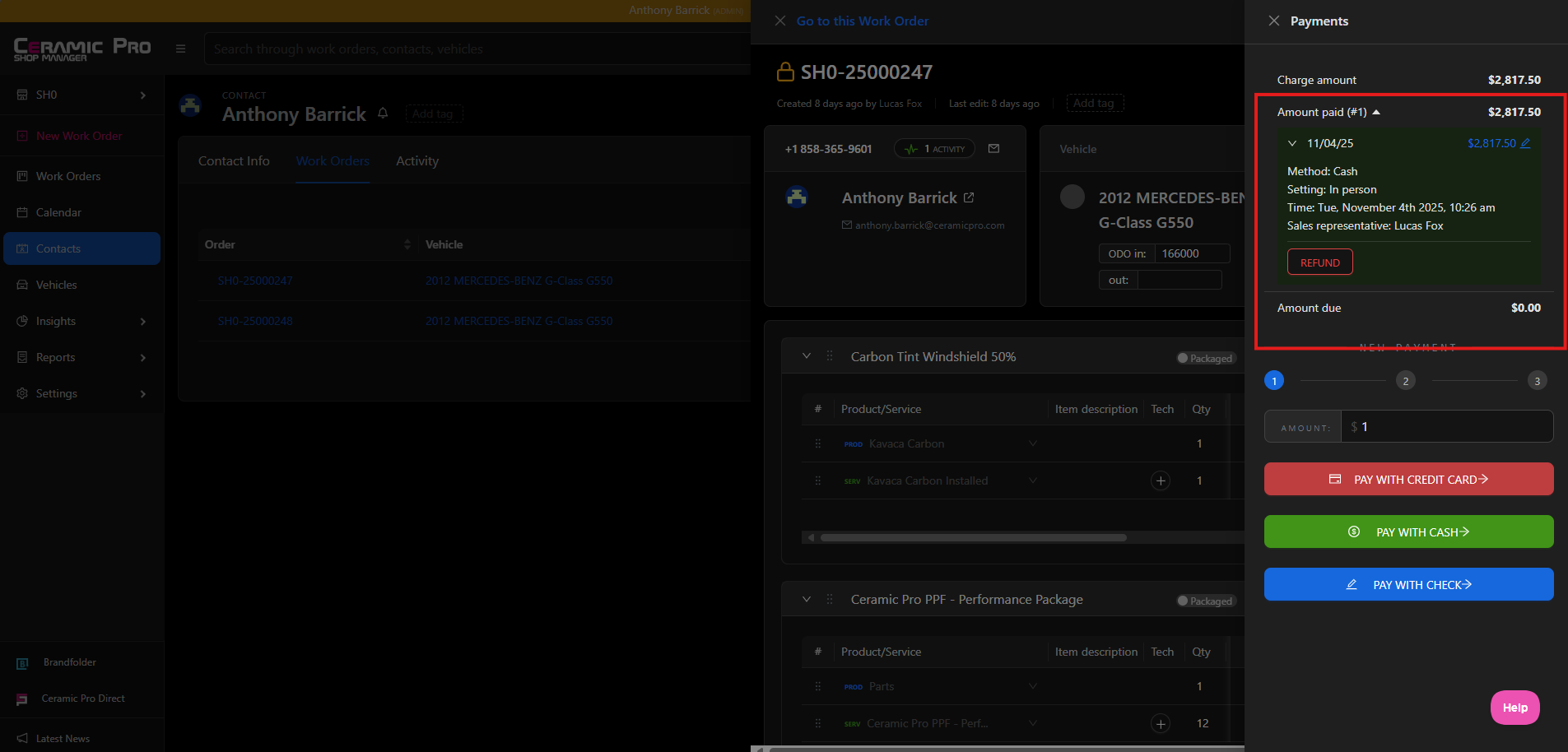The image size is (1568, 752).
Task: Expand the SH0 shop selector
Action: 82,95
